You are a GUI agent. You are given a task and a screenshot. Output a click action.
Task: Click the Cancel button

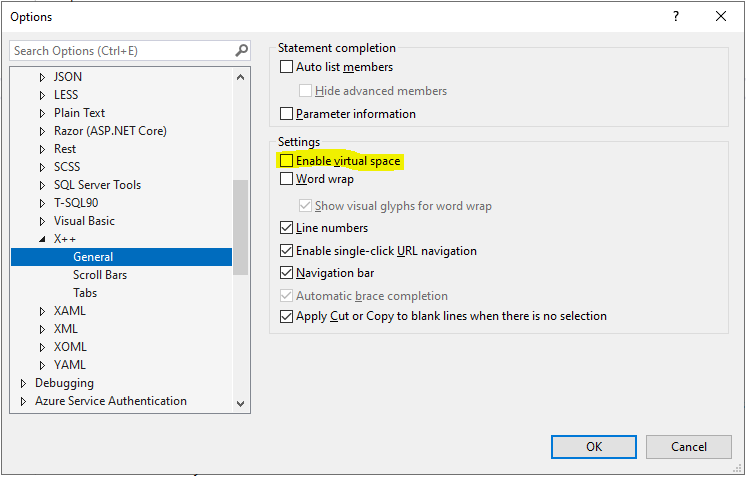[x=688, y=447]
